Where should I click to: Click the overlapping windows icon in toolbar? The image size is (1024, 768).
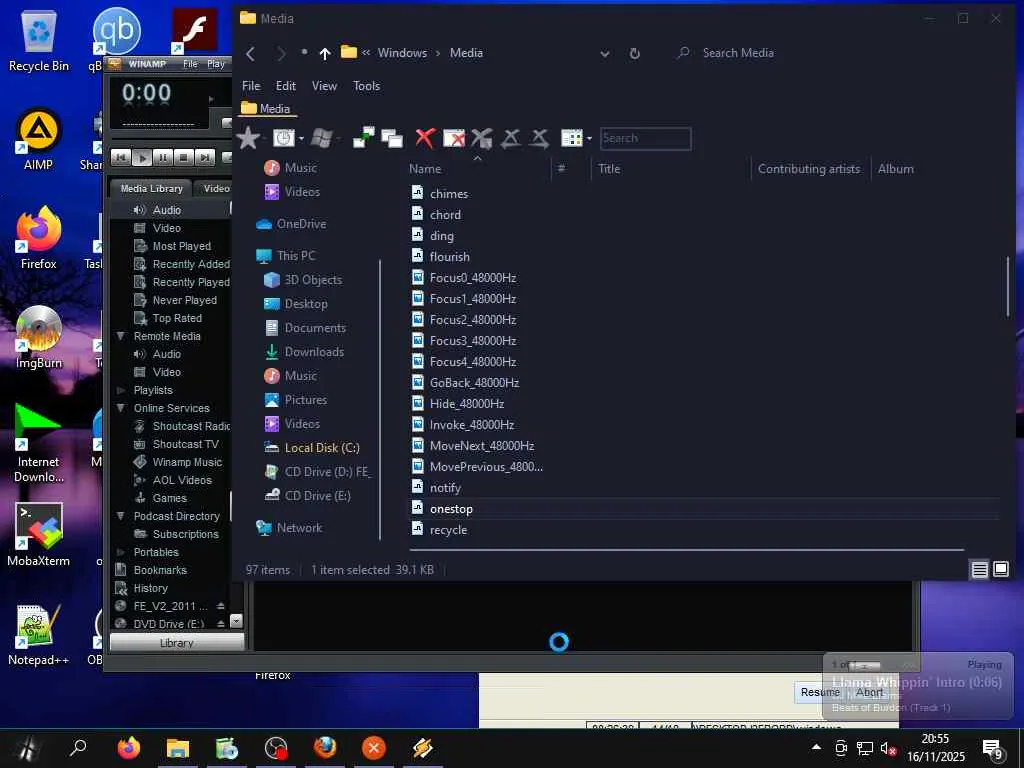coord(392,138)
